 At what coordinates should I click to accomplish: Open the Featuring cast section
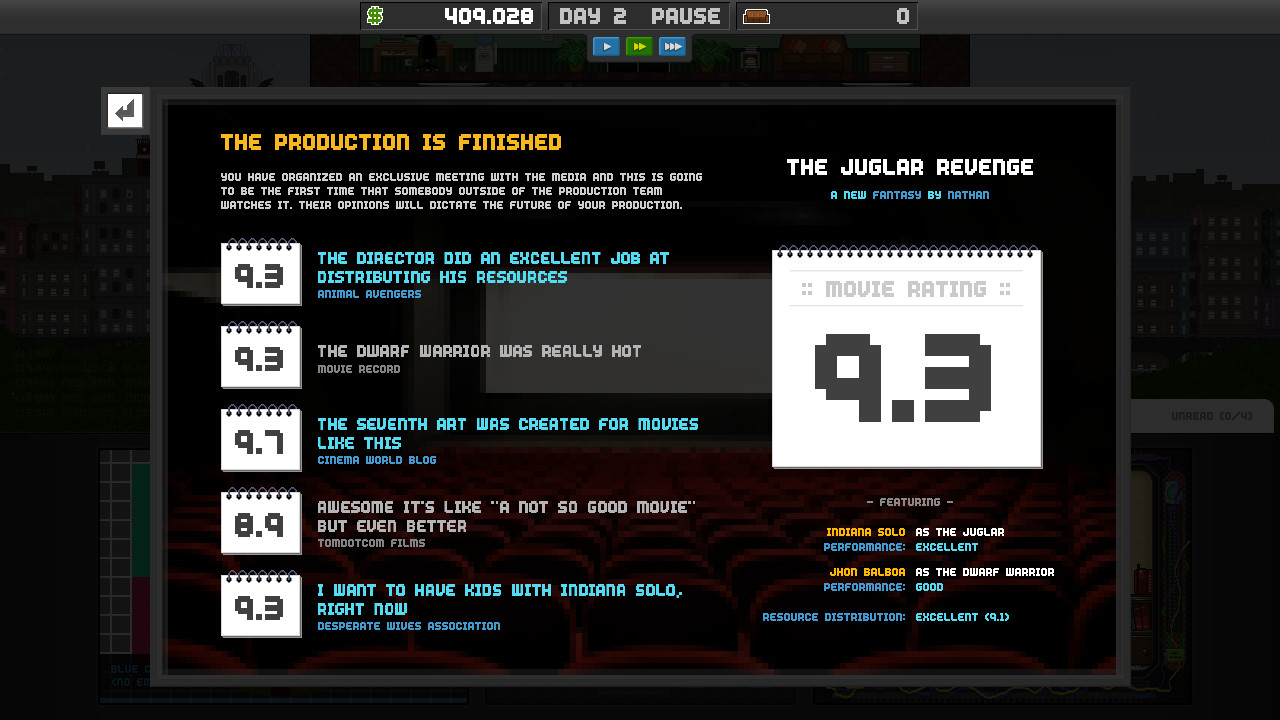coord(906,502)
